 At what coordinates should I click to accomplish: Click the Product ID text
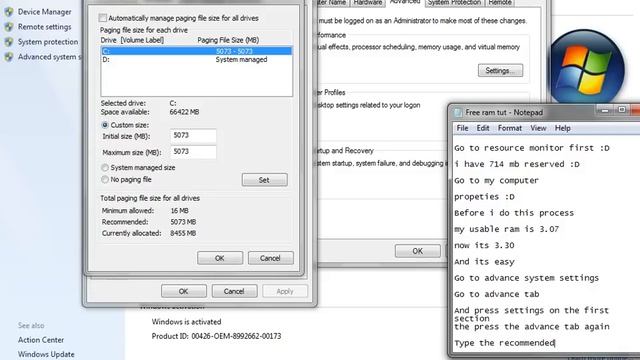[x=216, y=336]
